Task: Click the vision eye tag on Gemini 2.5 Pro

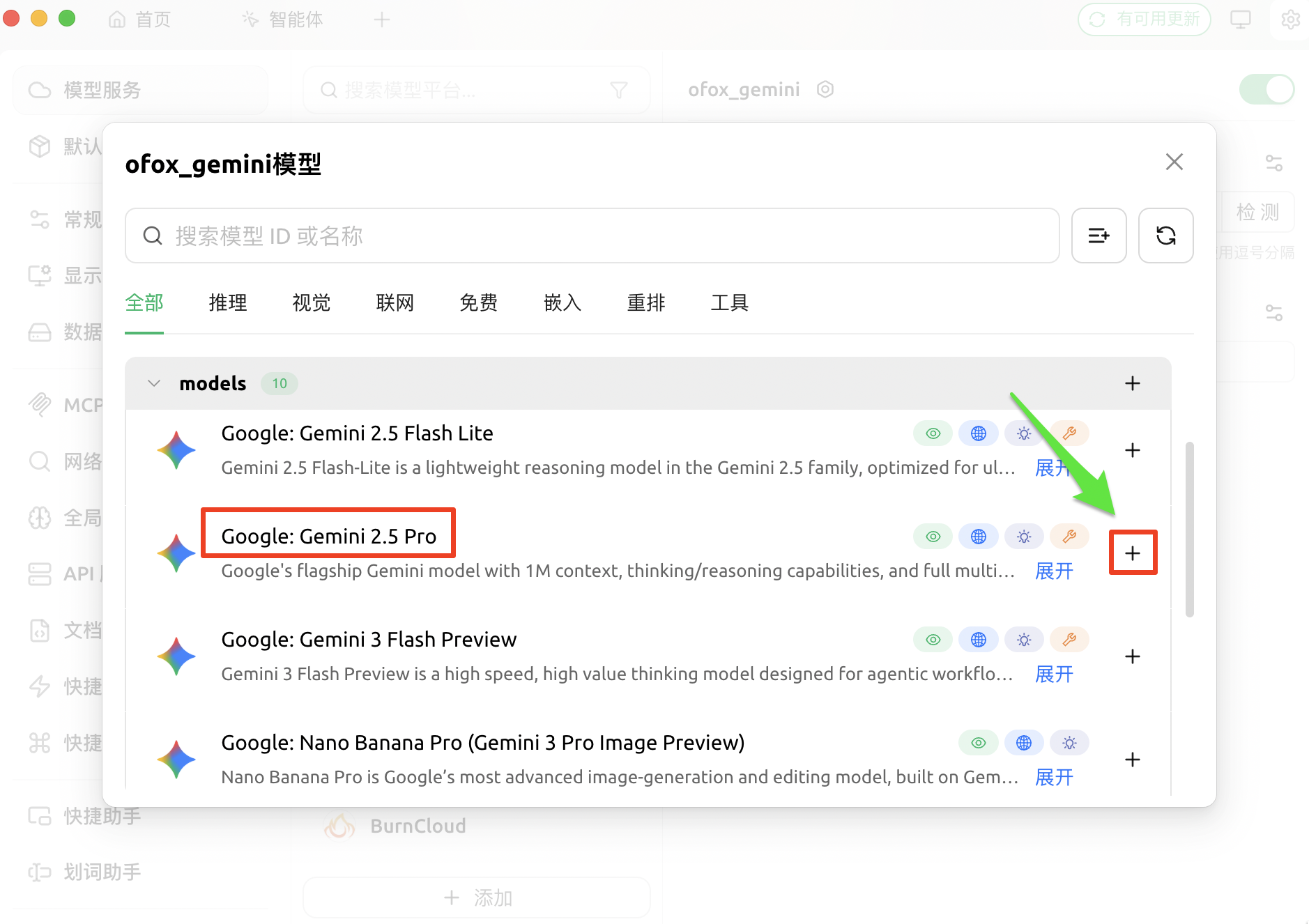Action: click(x=933, y=537)
